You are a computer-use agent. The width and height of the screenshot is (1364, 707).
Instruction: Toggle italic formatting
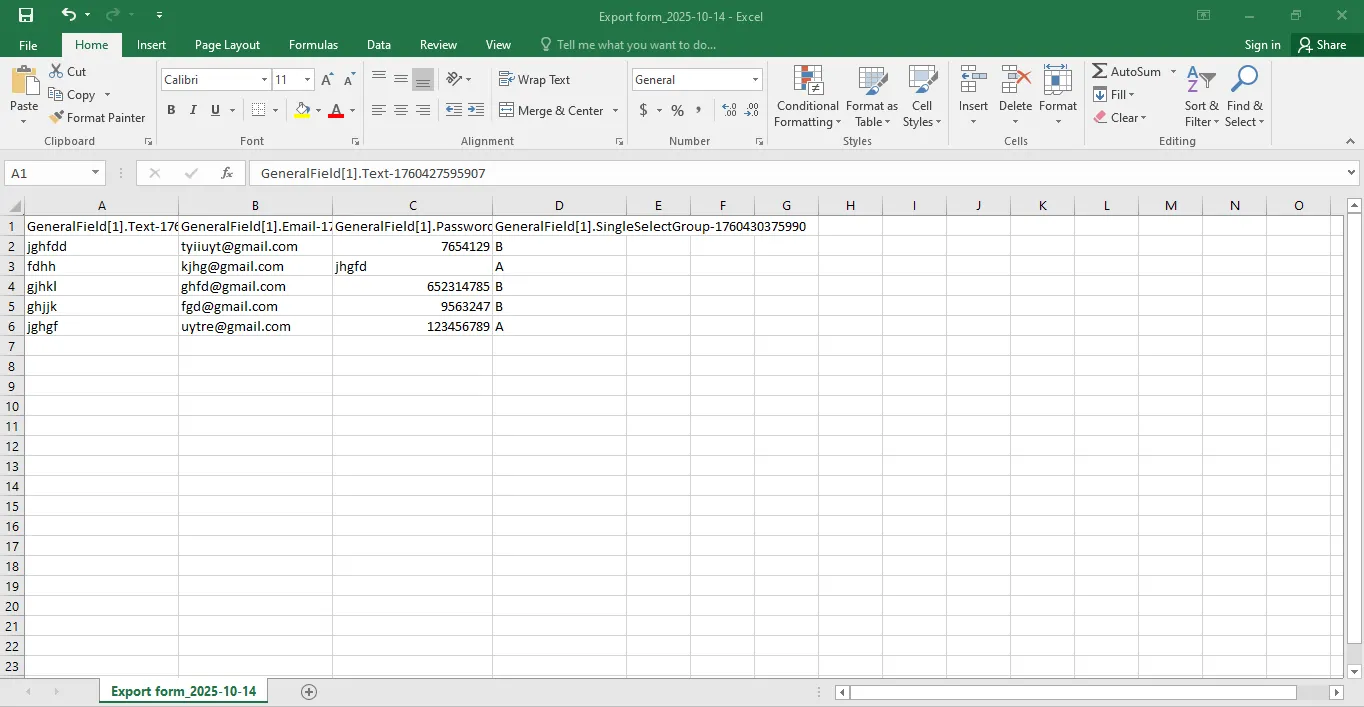pos(194,110)
